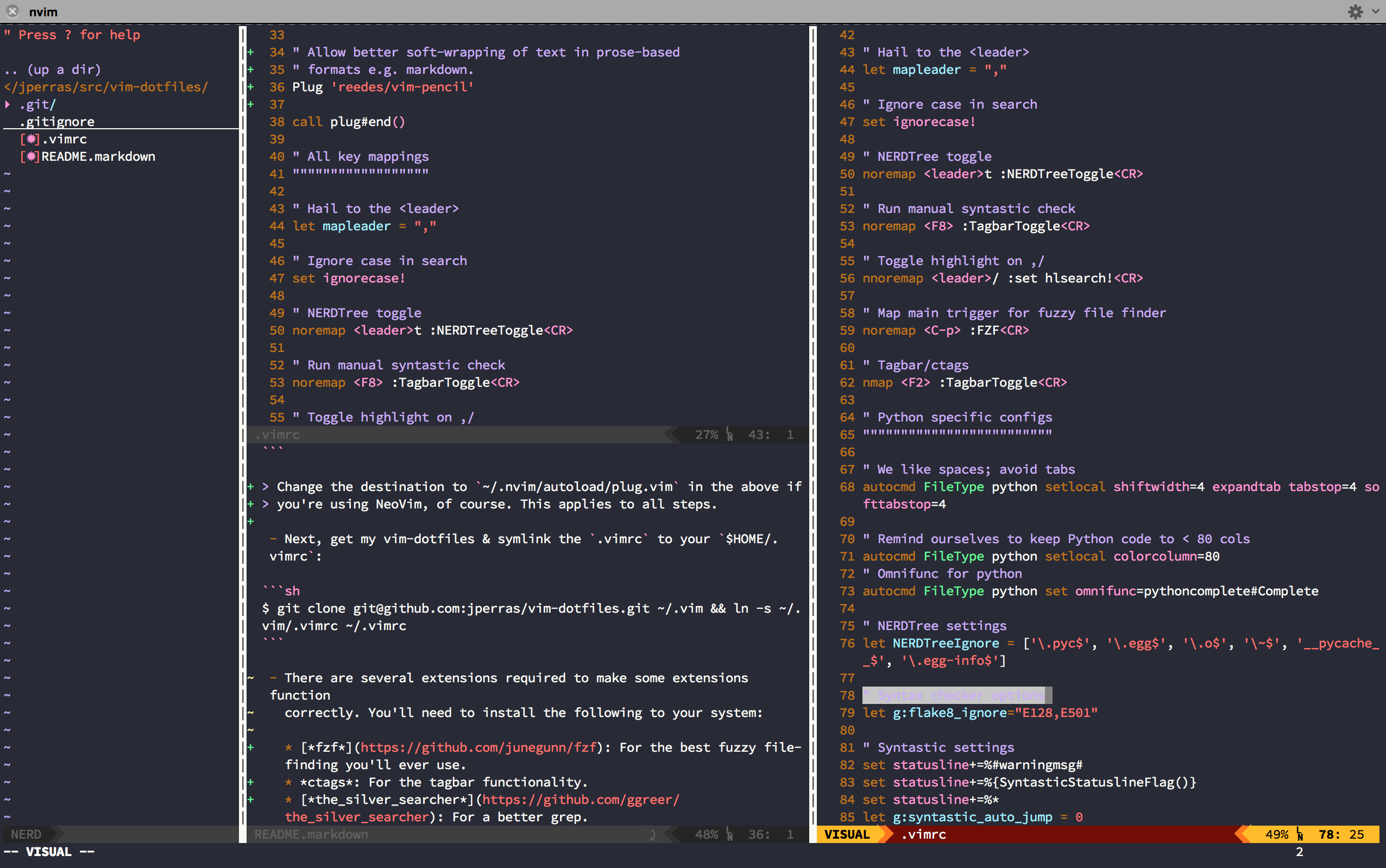Click the colorcolumn=80 autocmd on line 71
This screenshot has height=868, width=1386.
[1041, 556]
